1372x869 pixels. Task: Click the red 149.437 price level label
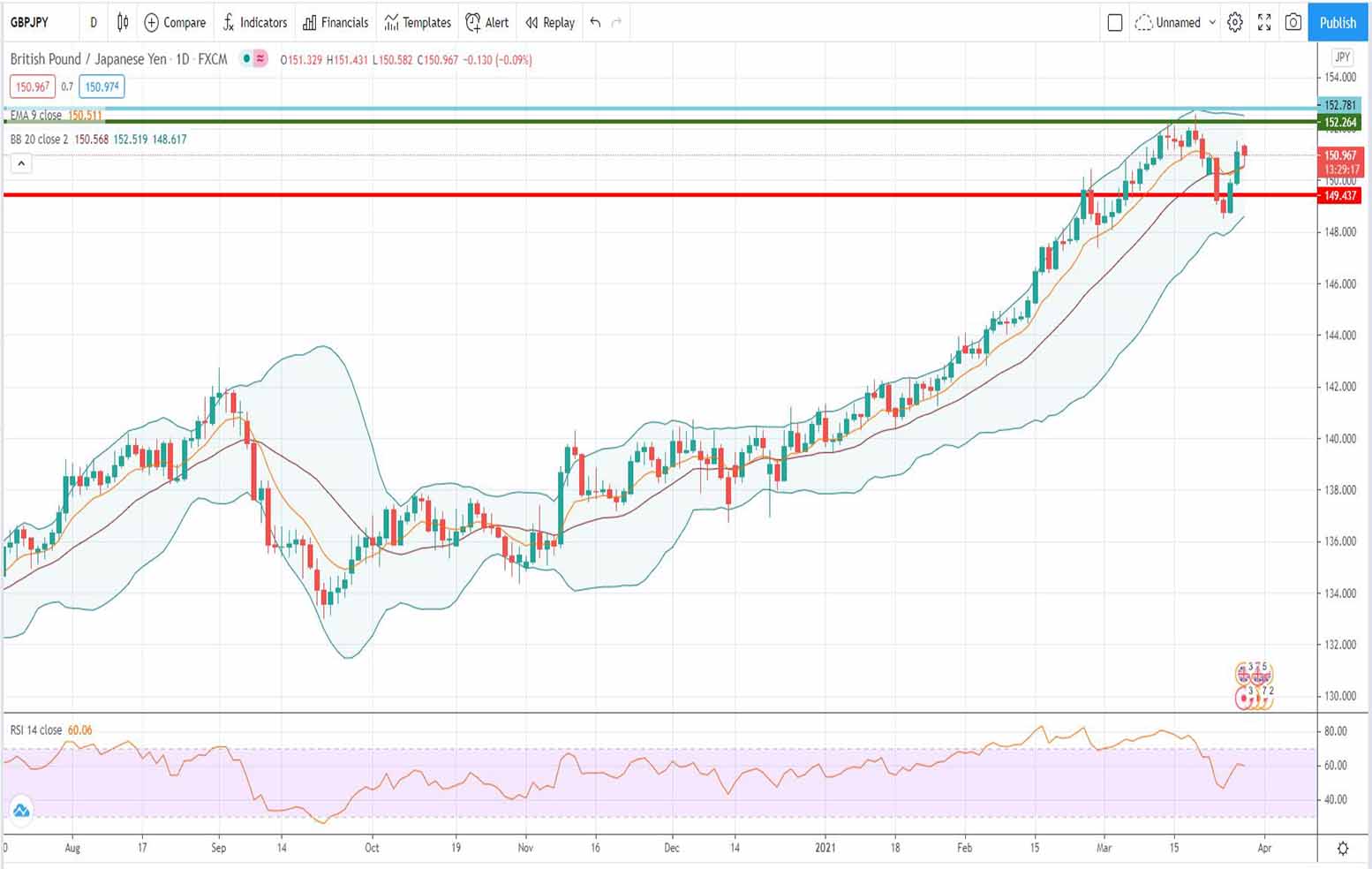click(x=1339, y=196)
